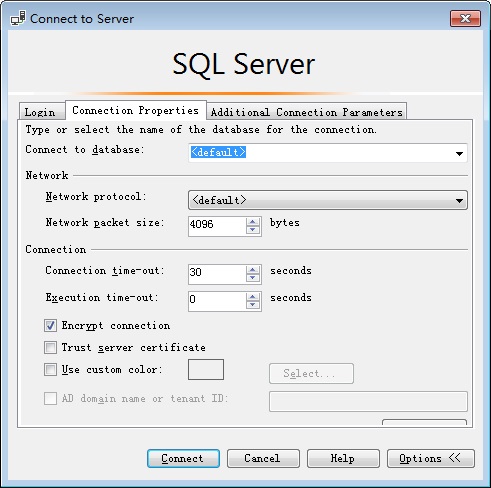This screenshot has width=491, height=488.
Task: Uncheck the Encrypt connection checkbox
Action: (x=50, y=325)
